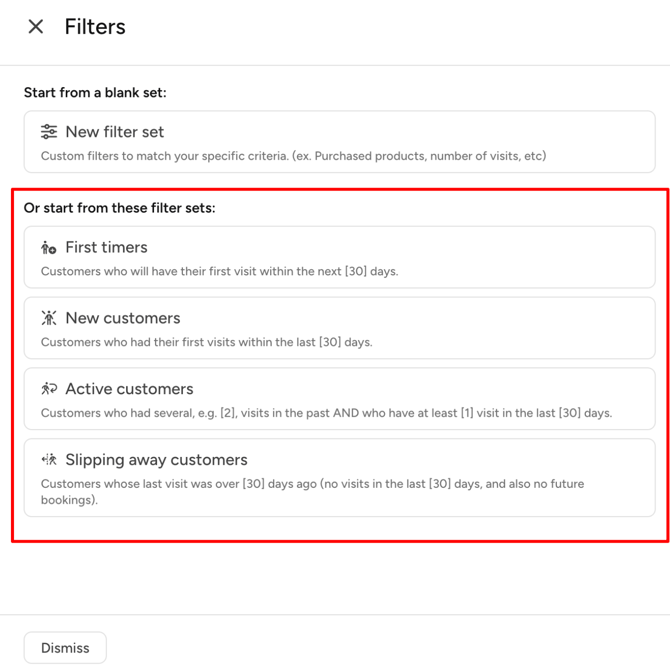Choose the First timers filter set title
Viewport: 670px width, 670px height.
(106, 247)
